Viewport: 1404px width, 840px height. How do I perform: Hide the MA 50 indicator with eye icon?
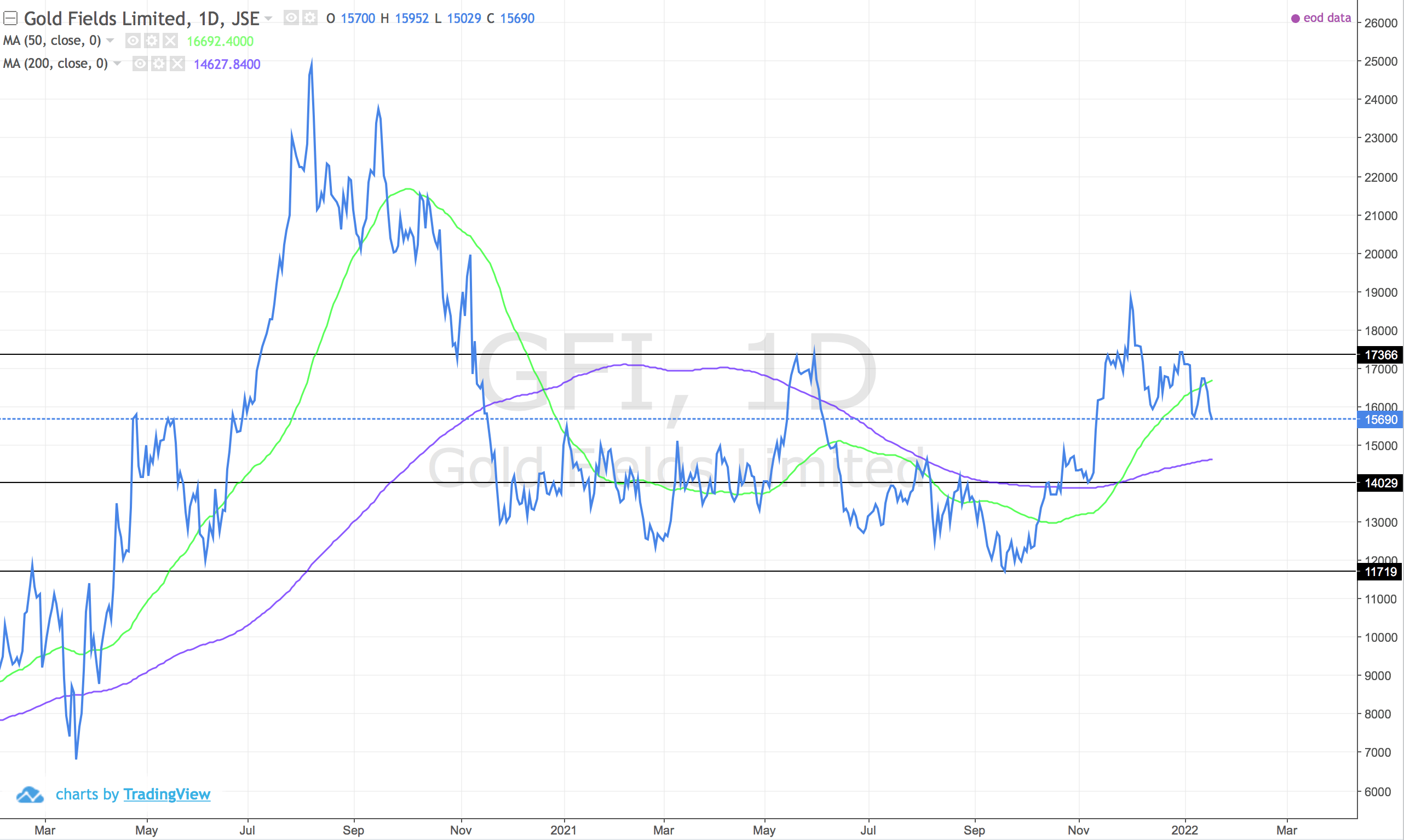click(x=133, y=41)
